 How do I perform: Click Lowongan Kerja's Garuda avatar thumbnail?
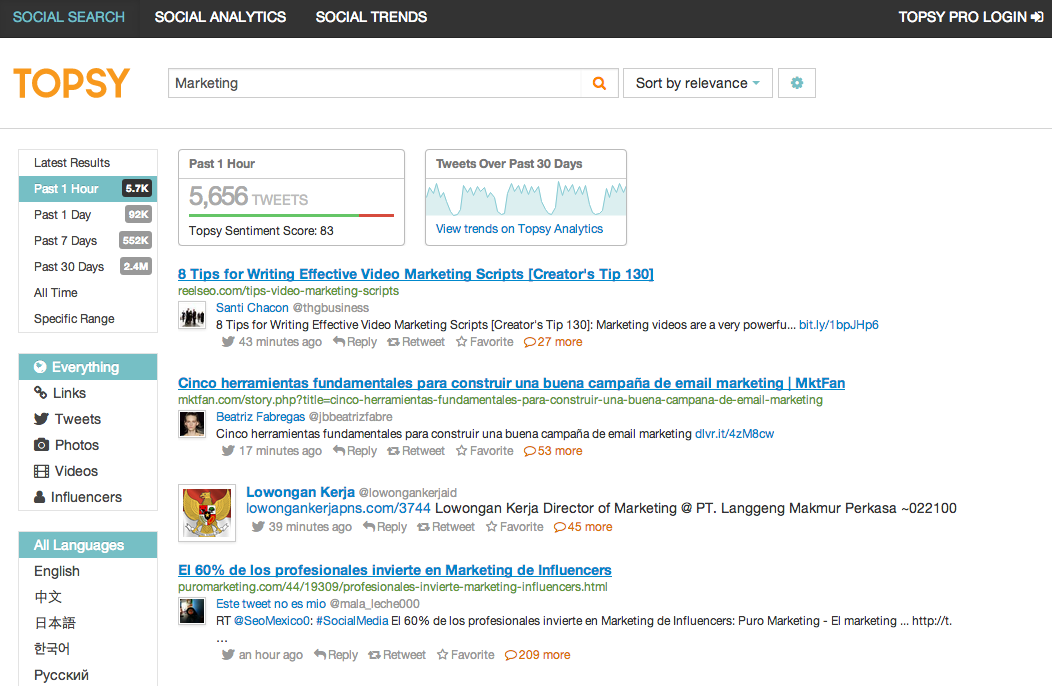point(207,513)
